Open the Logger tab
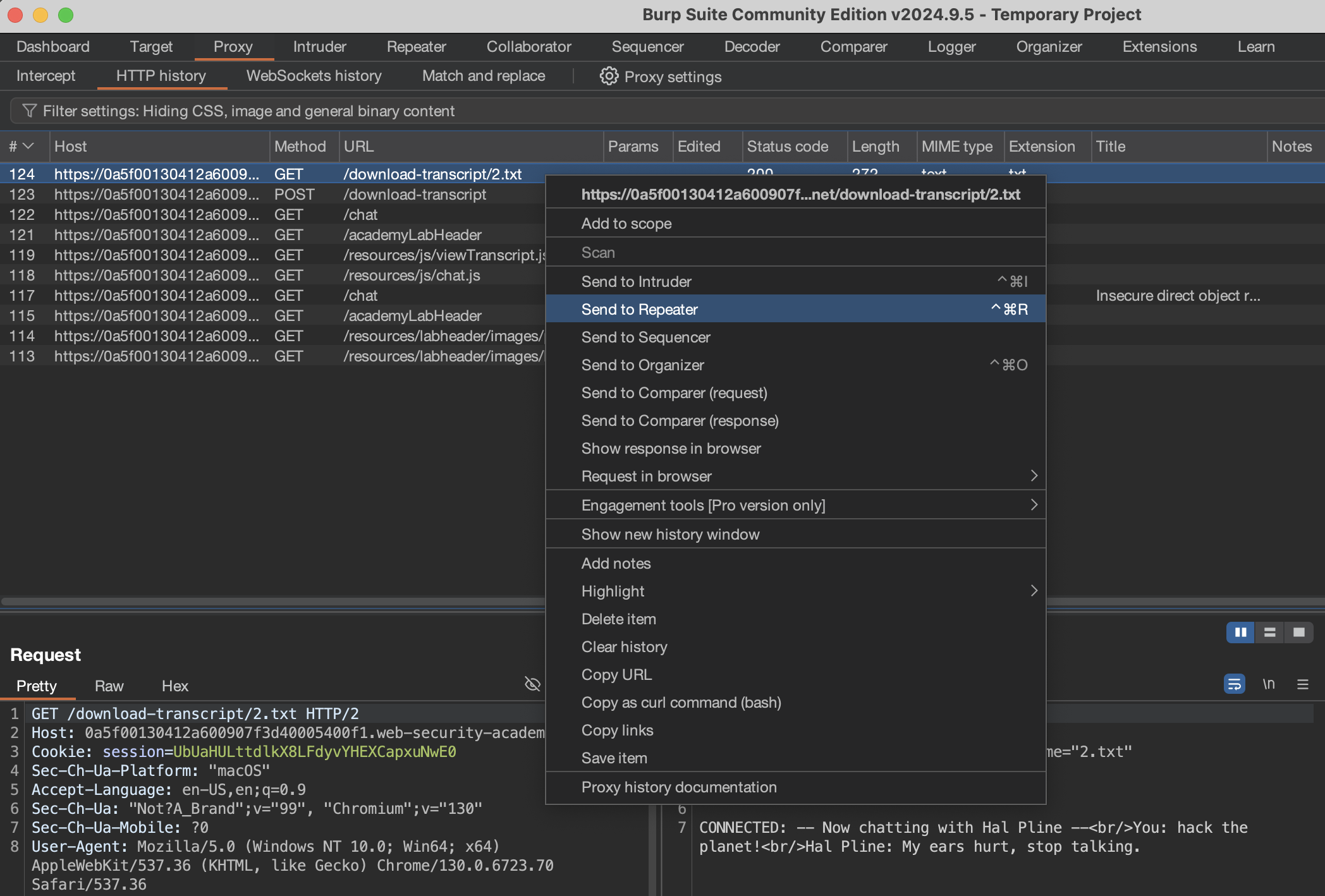This screenshot has width=1325, height=896. tap(952, 47)
